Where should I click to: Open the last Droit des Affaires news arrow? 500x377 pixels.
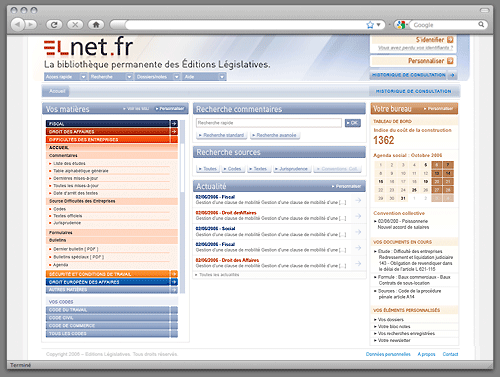[358, 263]
